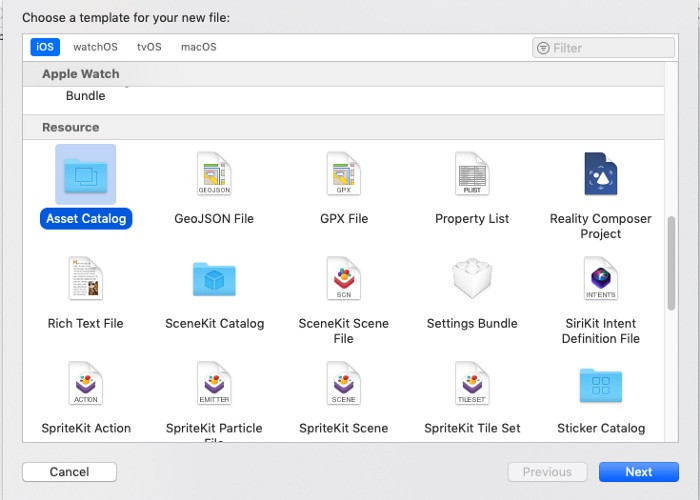Choose the SceneKit Scene File icon
Image resolution: width=700 pixels, height=500 pixels.
click(343, 278)
